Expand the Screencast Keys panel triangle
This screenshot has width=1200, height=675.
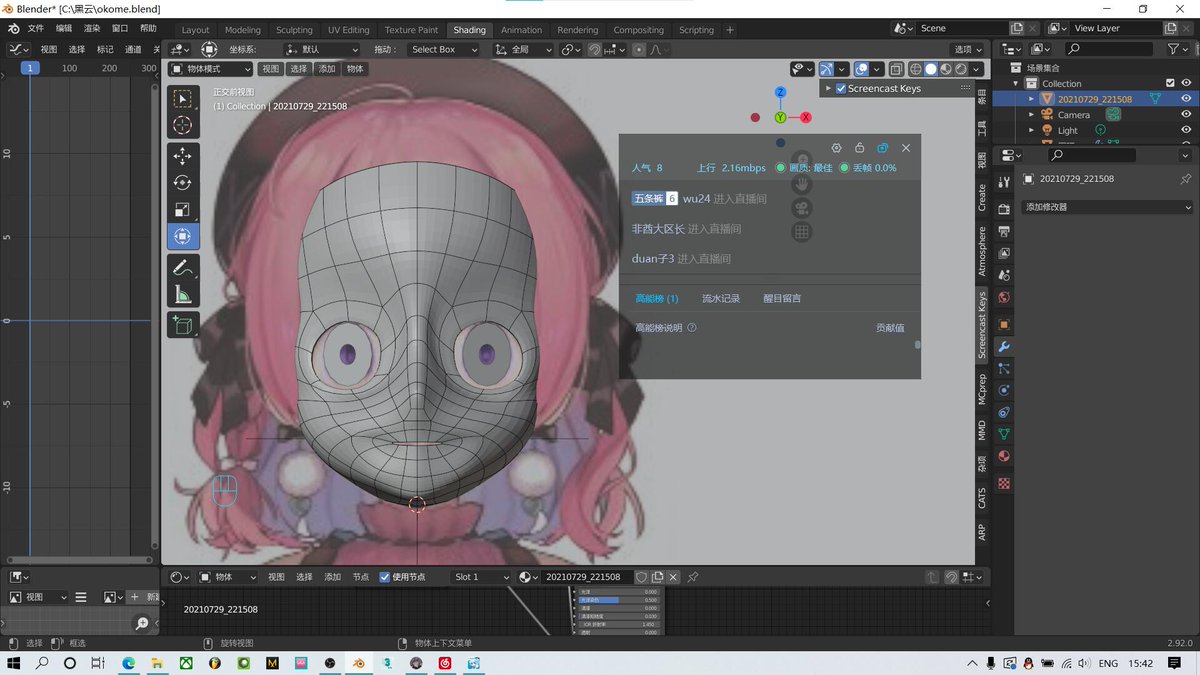point(828,88)
